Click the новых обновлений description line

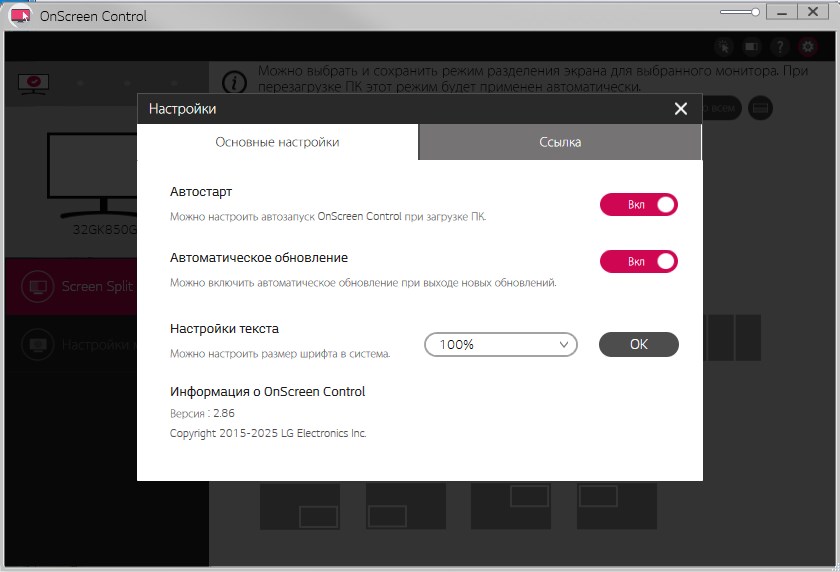363,283
